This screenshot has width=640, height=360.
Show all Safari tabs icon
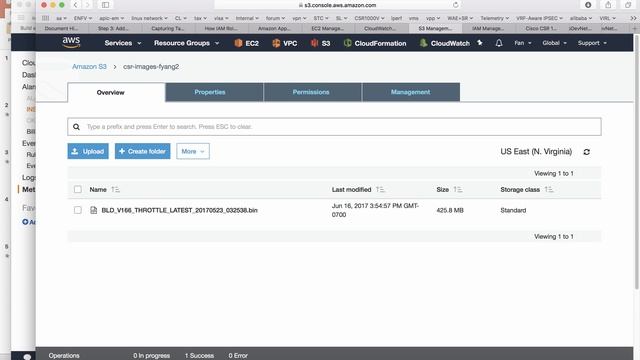pos(628,5)
